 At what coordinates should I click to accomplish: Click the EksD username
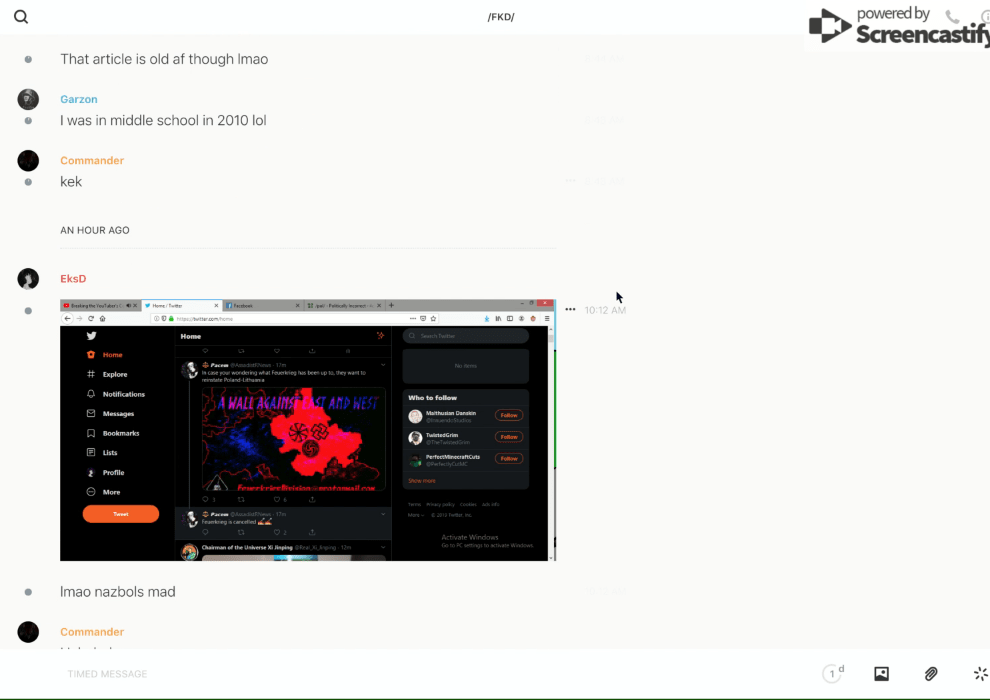point(73,279)
